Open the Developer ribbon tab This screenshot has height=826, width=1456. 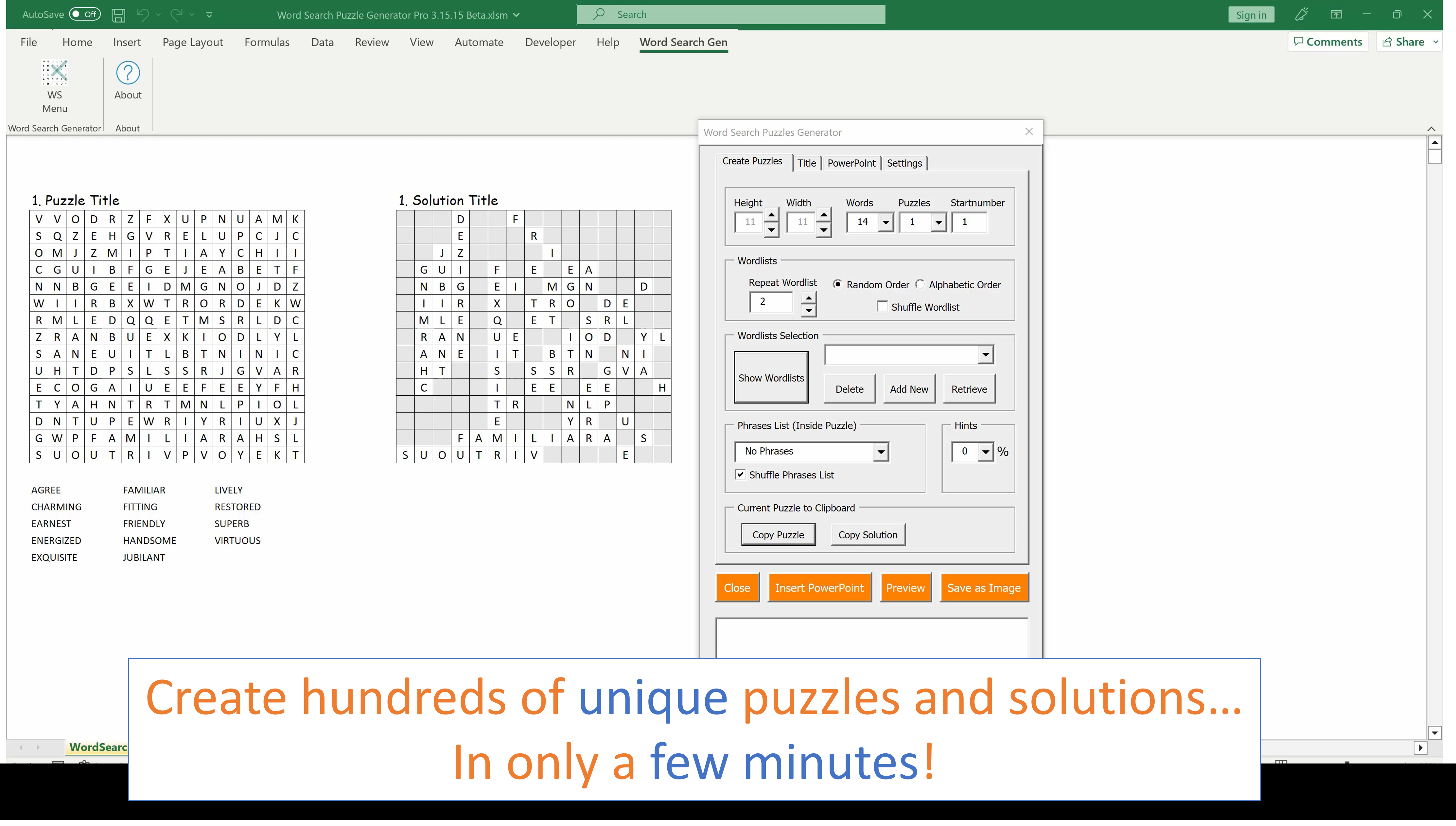click(x=550, y=42)
